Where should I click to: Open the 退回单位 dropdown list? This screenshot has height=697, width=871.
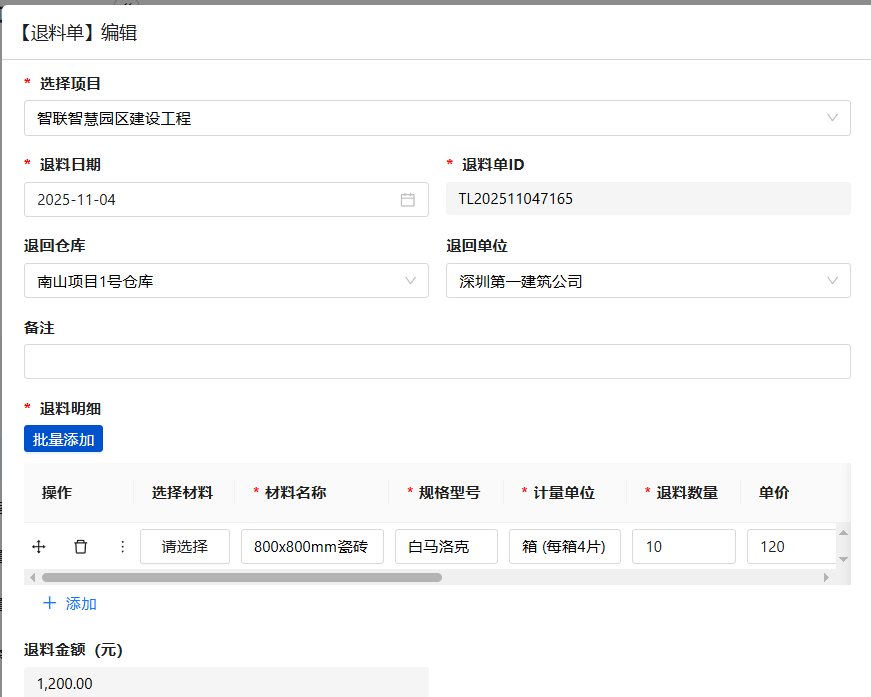click(x=648, y=281)
